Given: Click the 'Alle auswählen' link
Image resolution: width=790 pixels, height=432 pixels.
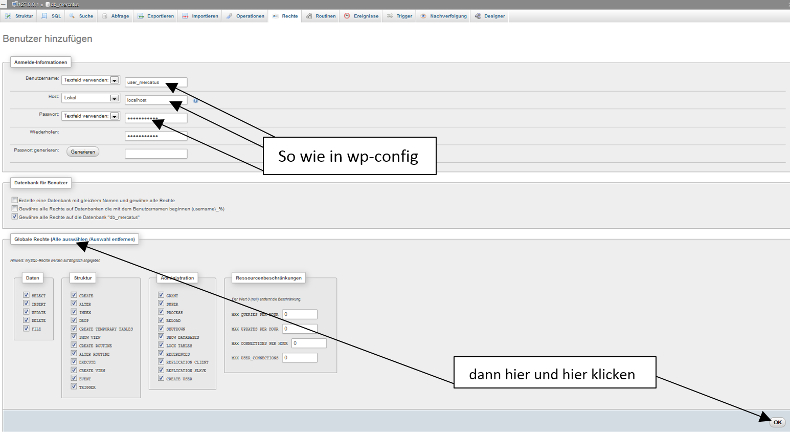Looking at the screenshot, I should (x=76, y=240).
